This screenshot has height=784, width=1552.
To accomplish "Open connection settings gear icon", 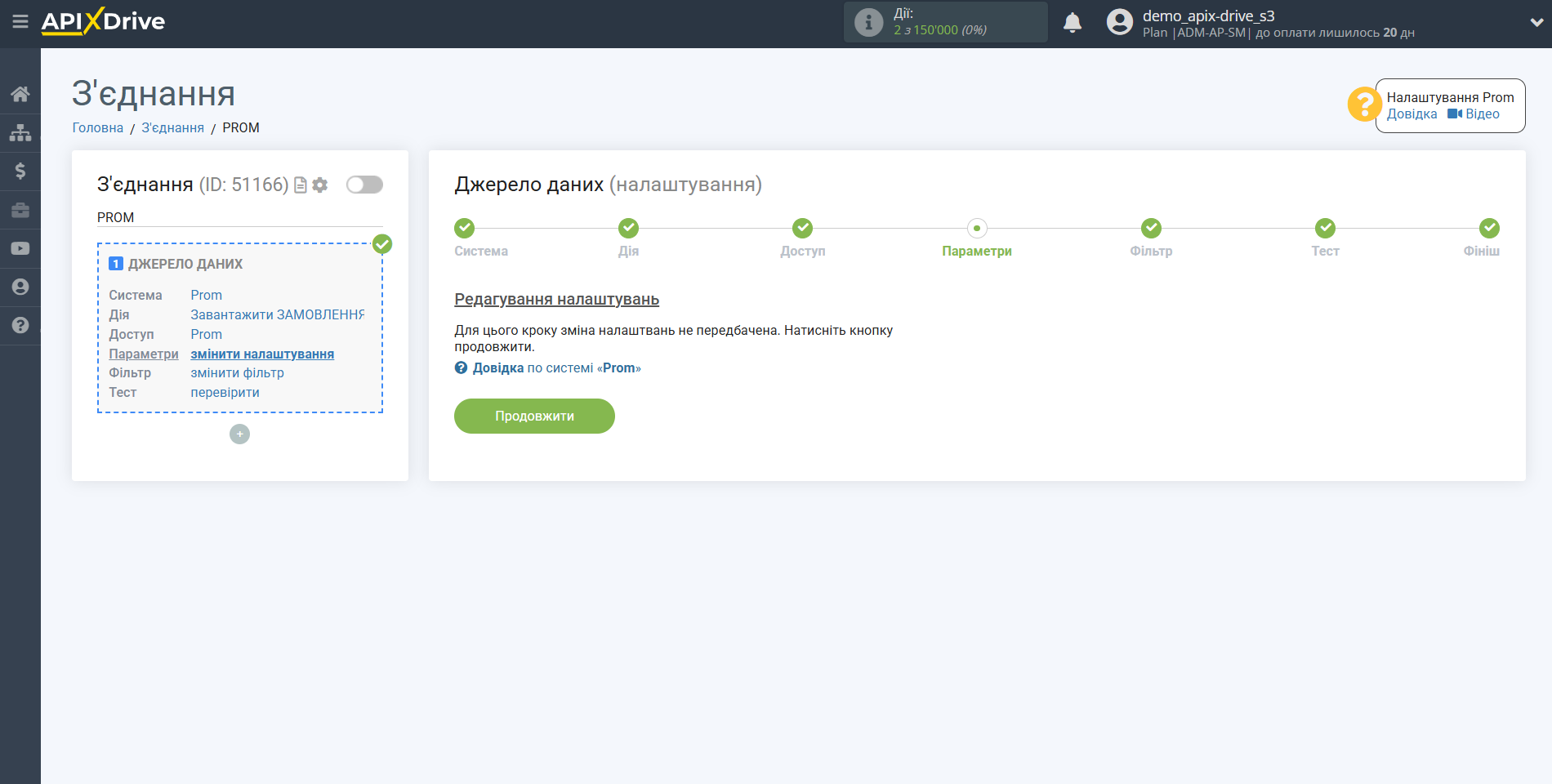I will coord(320,185).
